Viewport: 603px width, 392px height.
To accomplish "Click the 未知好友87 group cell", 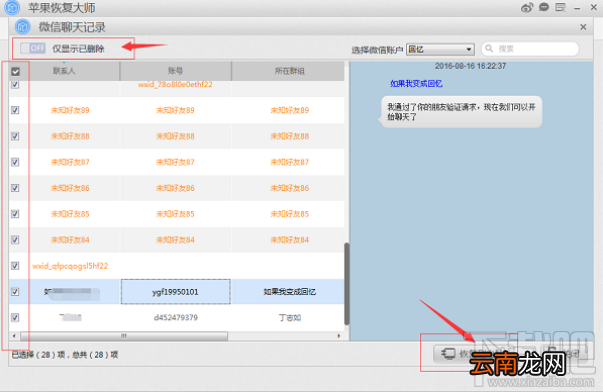I will [x=290, y=162].
